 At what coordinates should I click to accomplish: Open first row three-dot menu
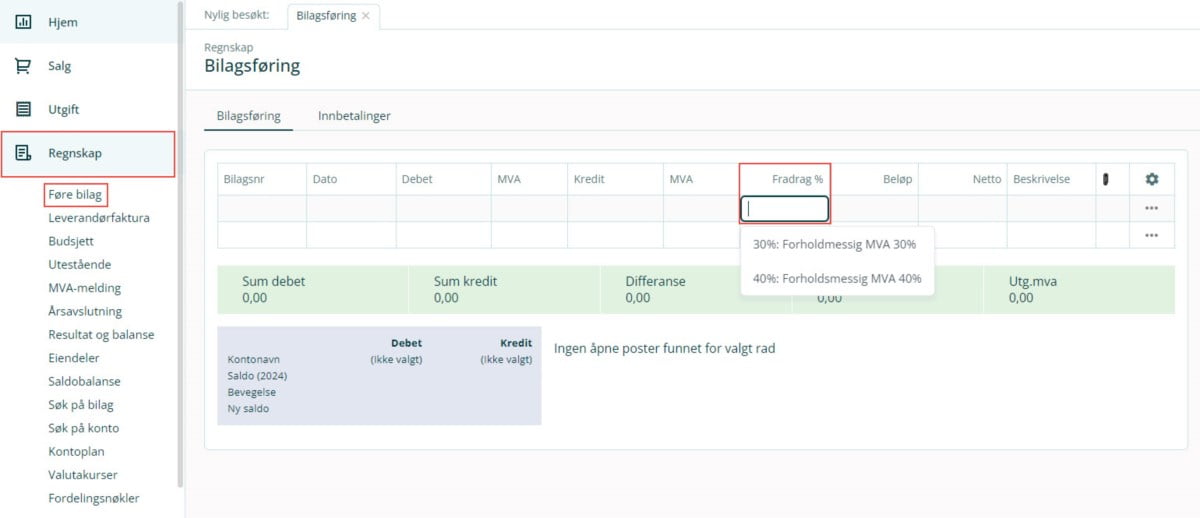pos(1151,208)
